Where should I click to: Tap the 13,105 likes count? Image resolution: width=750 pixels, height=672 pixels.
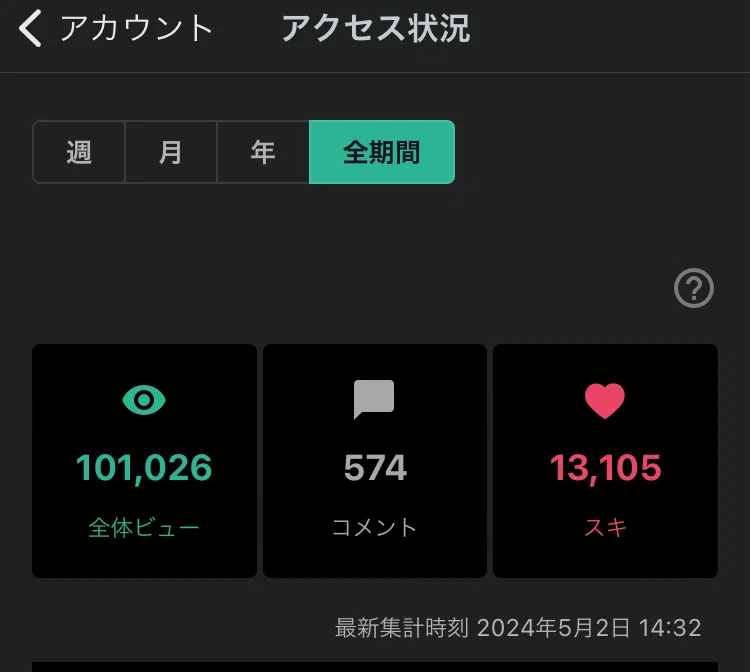606,468
